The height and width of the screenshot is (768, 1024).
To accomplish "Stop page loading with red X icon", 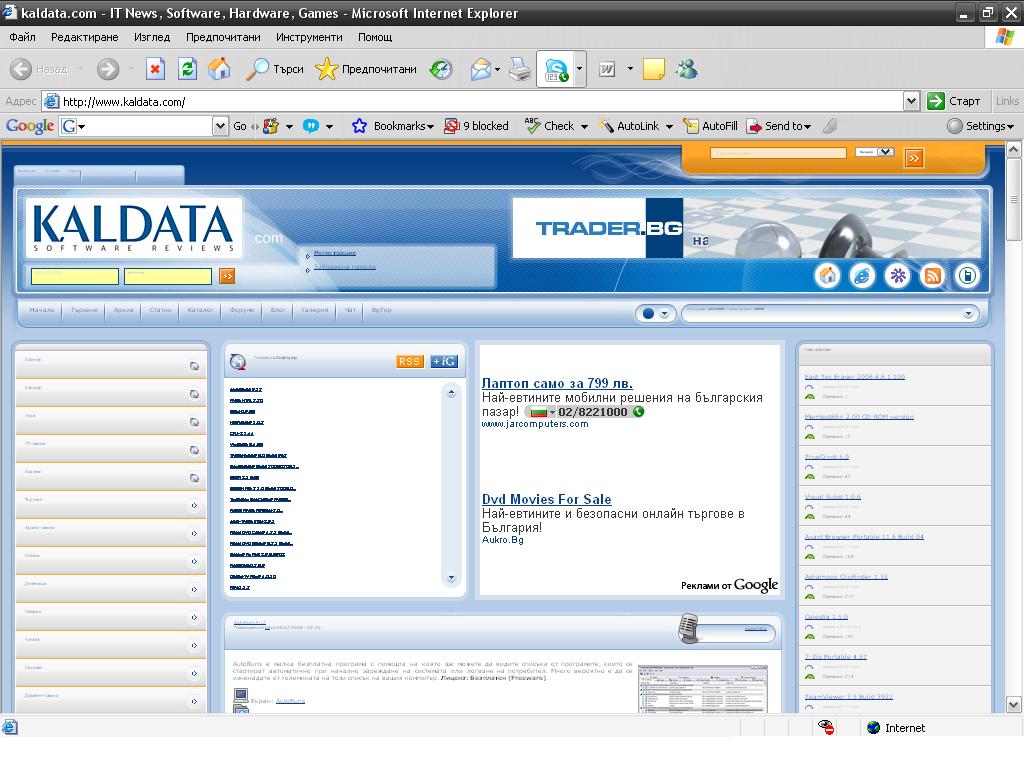I will click(x=155, y=69).
